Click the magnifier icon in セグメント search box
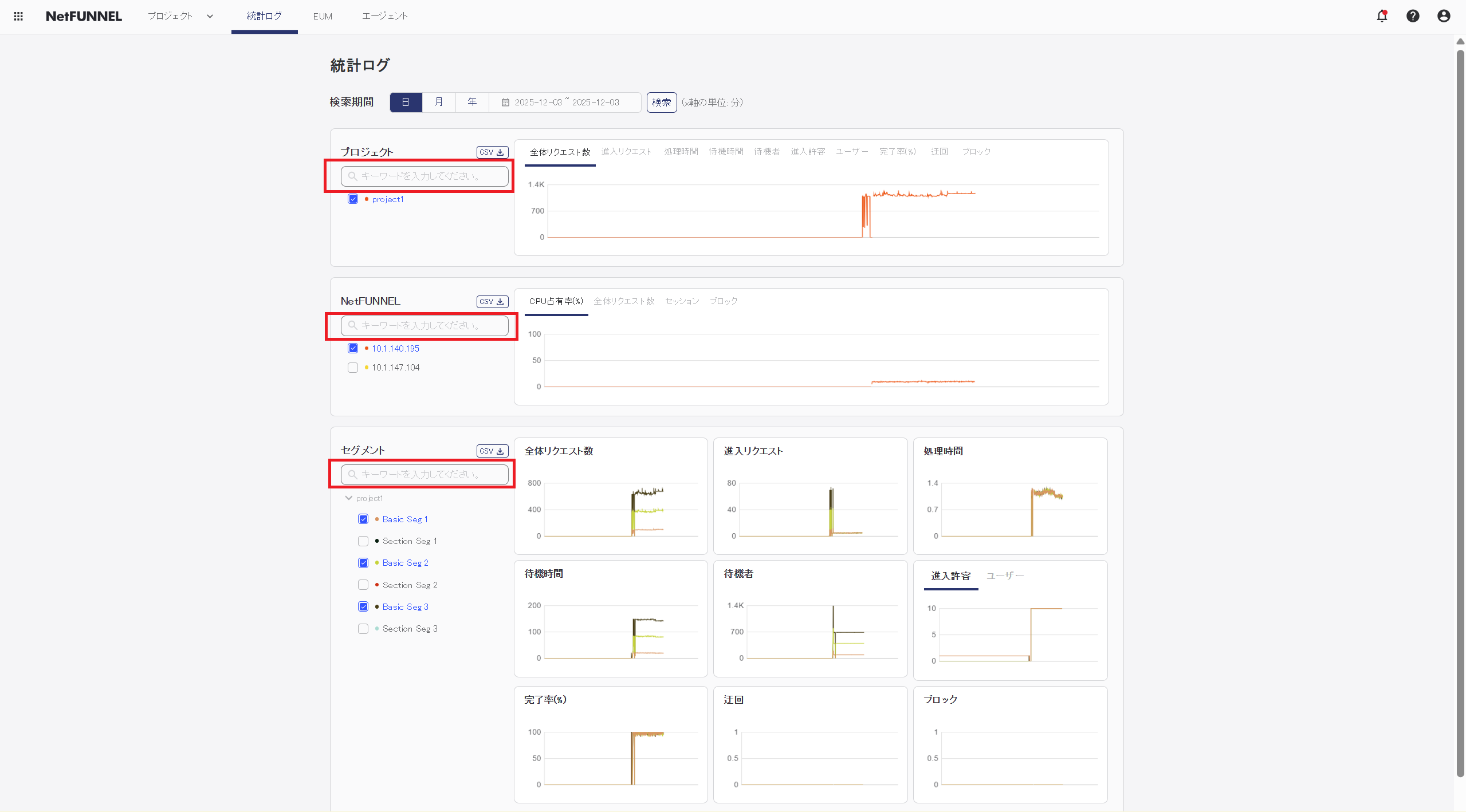 click(352, 474)
